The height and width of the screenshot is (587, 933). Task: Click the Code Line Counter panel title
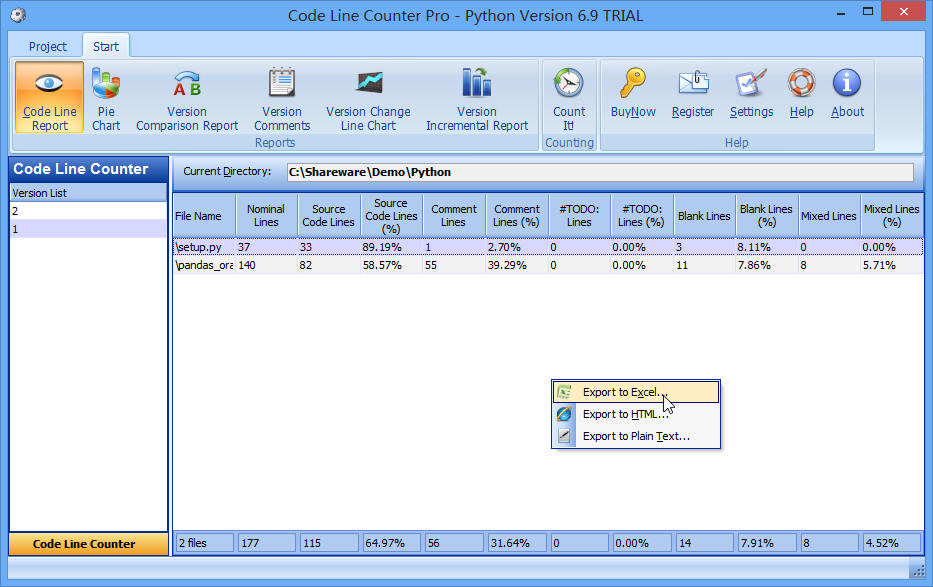(x=89, y=169)
